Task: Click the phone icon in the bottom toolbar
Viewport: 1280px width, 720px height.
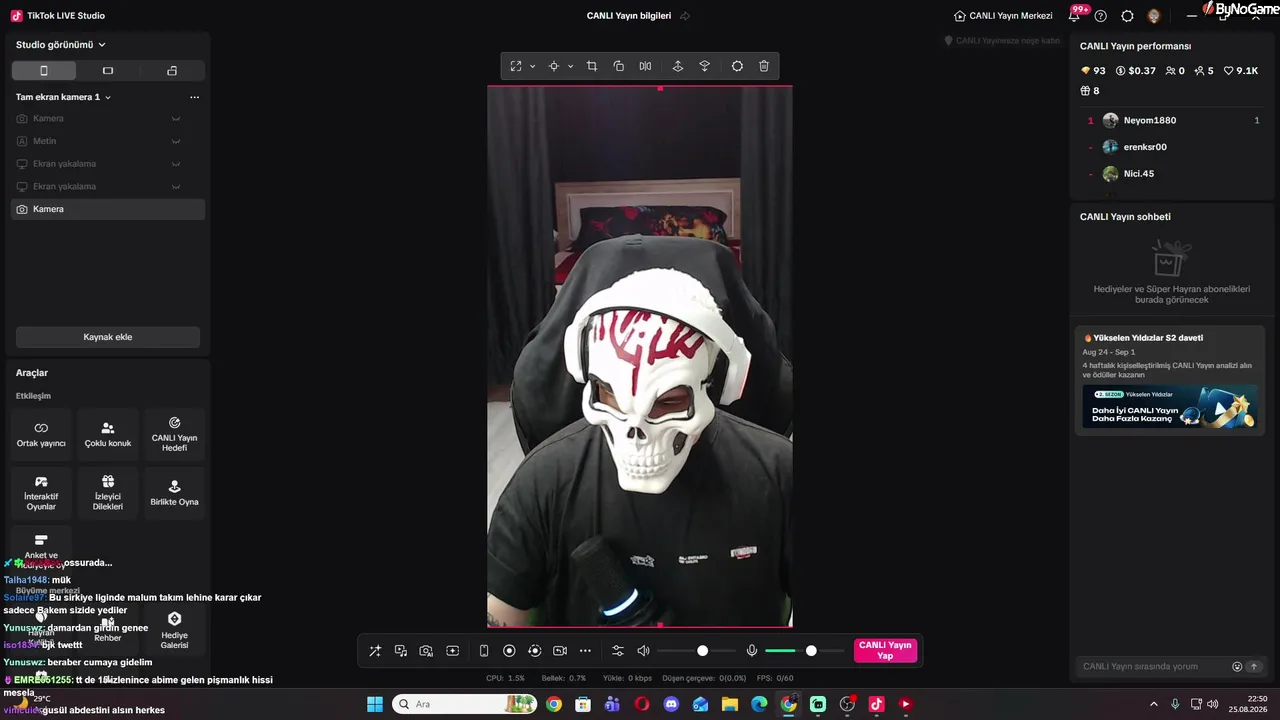Action: (484, 651)
